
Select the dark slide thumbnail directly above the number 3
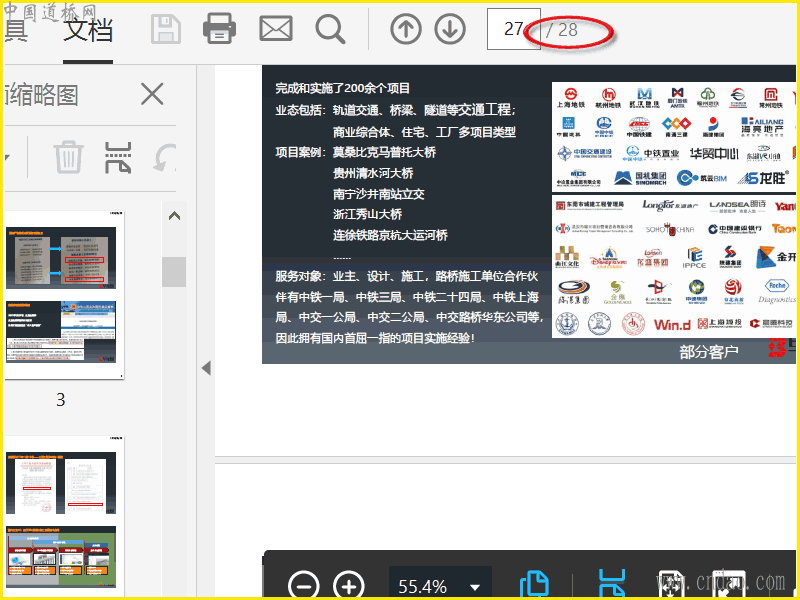tap(61, 332)
